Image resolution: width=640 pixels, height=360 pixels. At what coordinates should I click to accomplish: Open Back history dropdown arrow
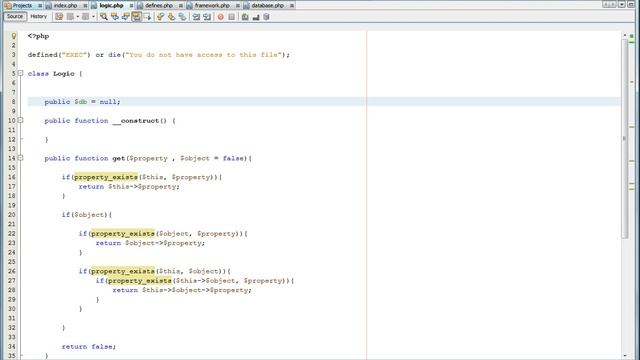pyautogui.click(x=78, y=17)
